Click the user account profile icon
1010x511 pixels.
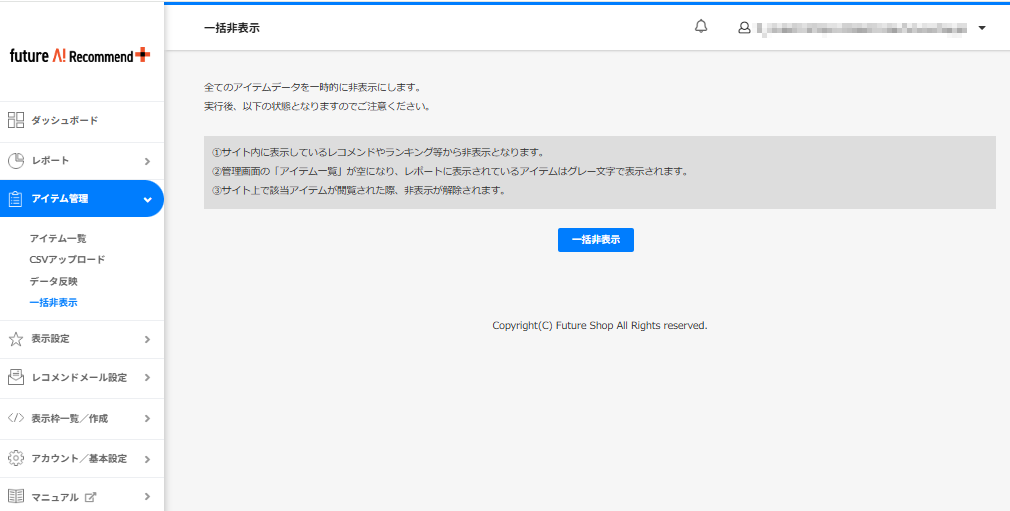744,28
